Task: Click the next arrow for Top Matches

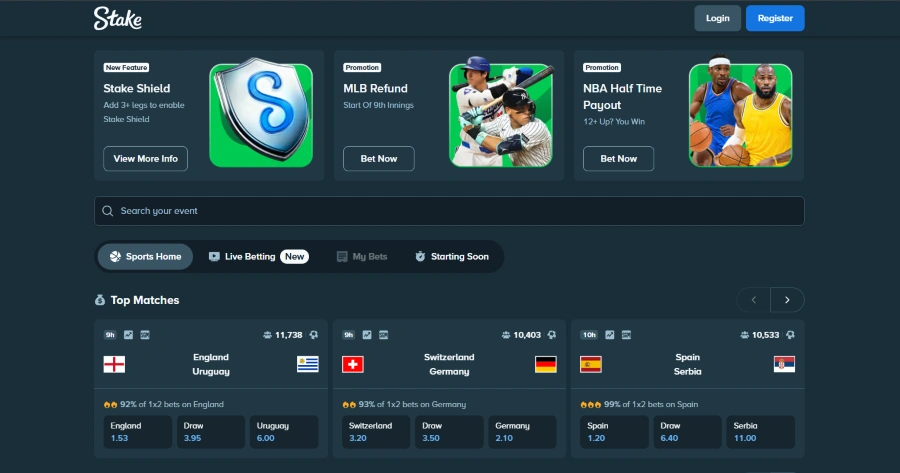Action: pyautogui.click(x=787, y=300)
